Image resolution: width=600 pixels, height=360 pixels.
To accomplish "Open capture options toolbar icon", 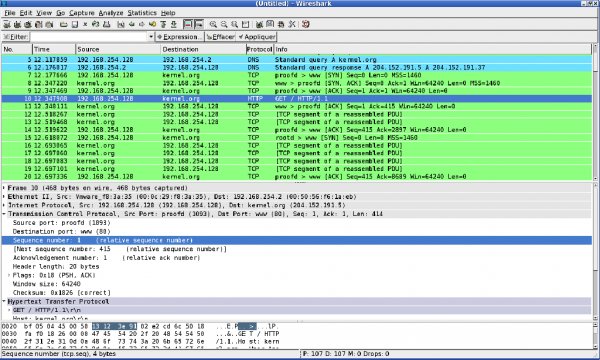I will [x=17, y=24].
